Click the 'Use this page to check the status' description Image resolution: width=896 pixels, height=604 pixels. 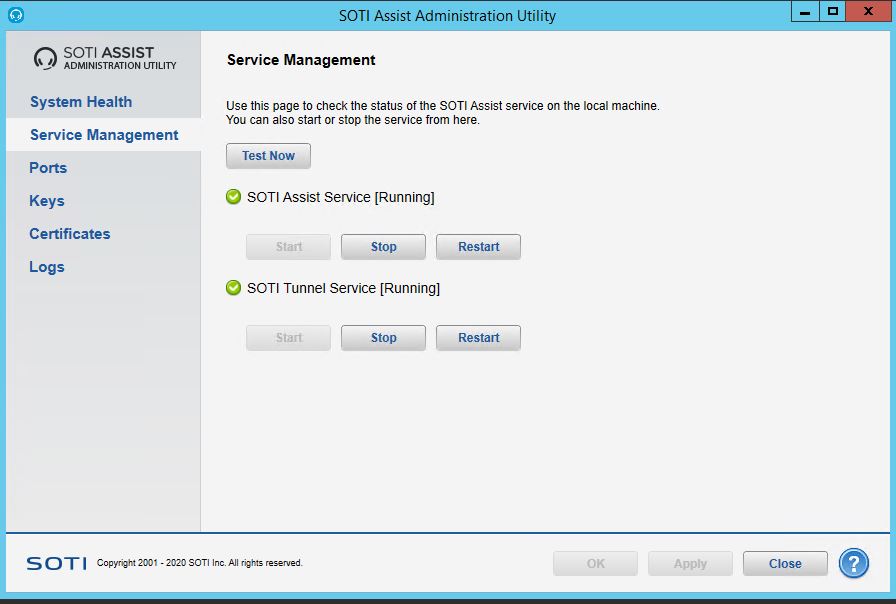tap(443, 113)
